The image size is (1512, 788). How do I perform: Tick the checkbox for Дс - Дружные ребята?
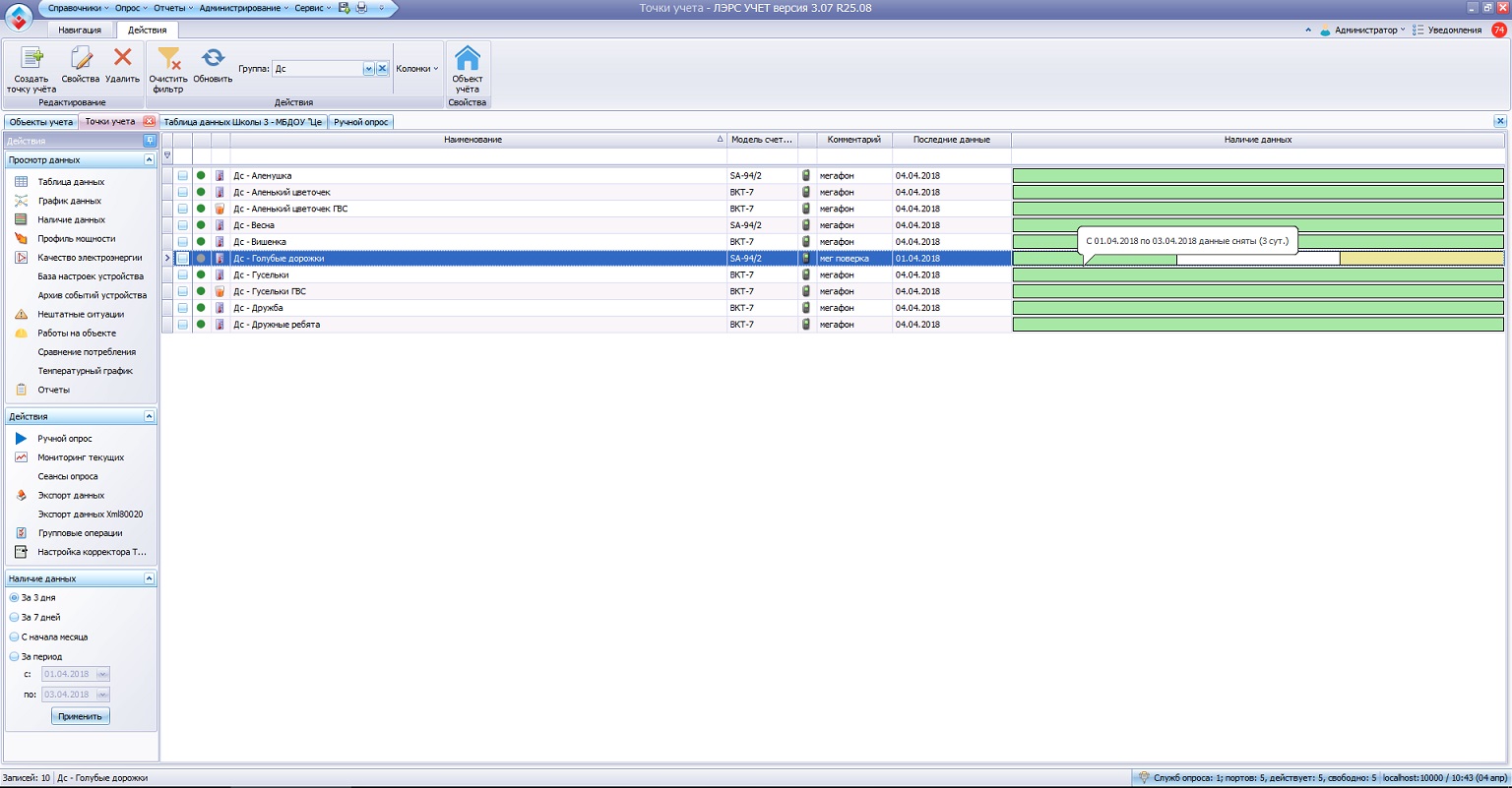pos(183,325)
